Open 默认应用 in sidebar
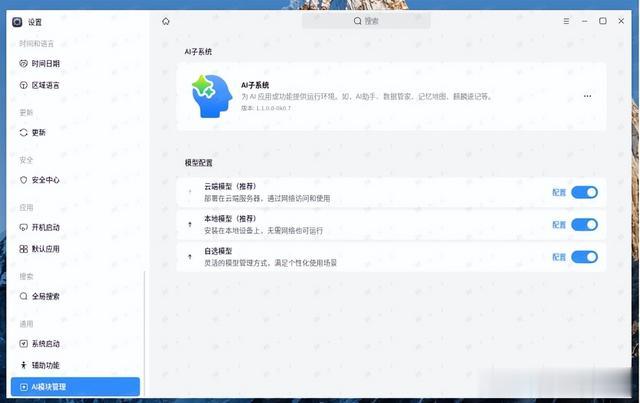The height and width of the screenshot is (403, 640). 75,249
